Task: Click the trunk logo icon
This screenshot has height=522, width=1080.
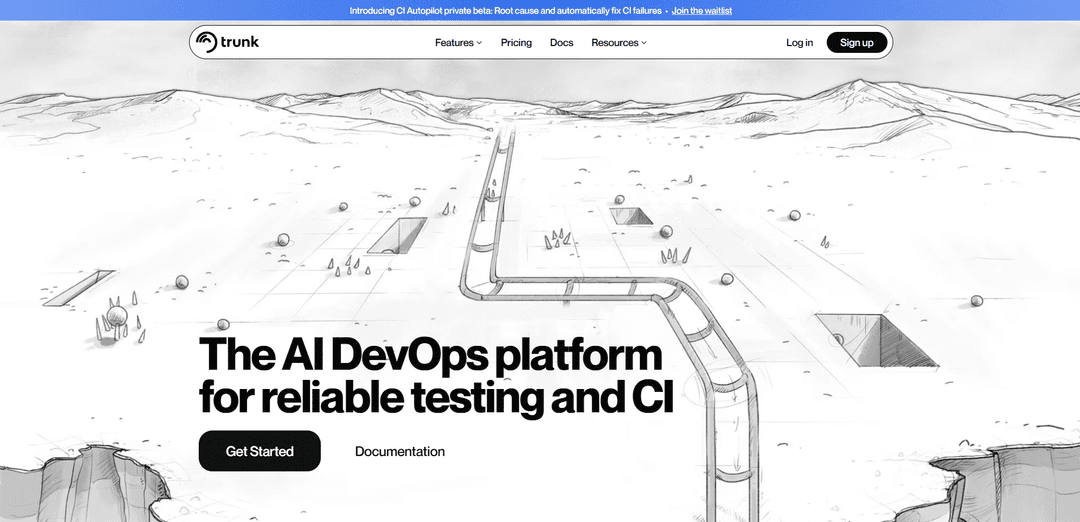Action: [x=206, y=42]
